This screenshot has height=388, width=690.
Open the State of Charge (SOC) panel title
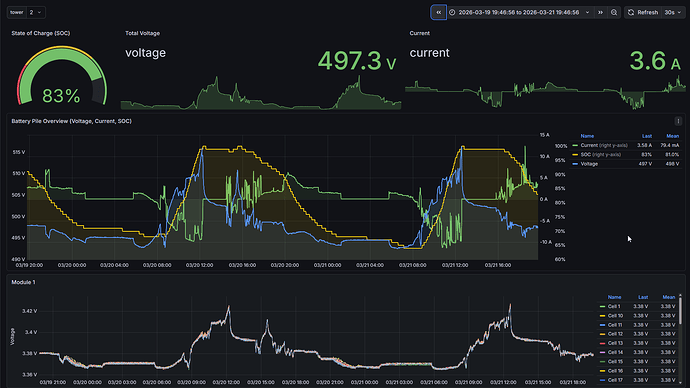coord(40,33)
